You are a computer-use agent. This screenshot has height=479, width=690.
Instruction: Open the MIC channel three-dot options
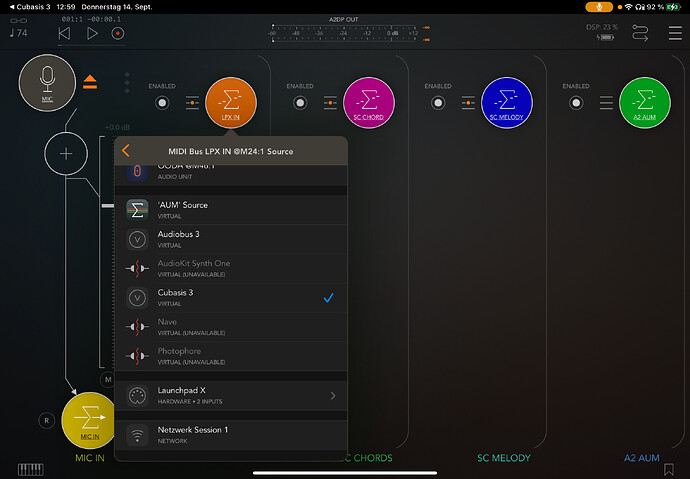[127, 83]
